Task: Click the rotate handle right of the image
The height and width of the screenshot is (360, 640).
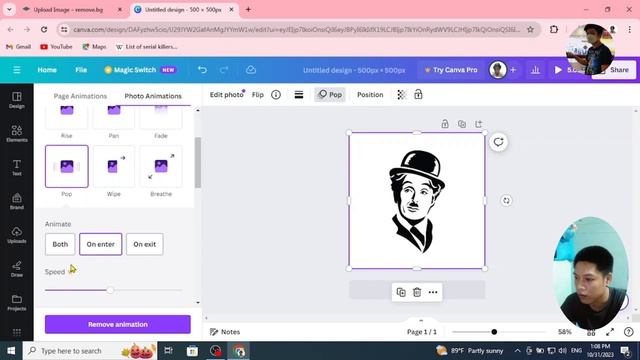Action: (506, 200)
